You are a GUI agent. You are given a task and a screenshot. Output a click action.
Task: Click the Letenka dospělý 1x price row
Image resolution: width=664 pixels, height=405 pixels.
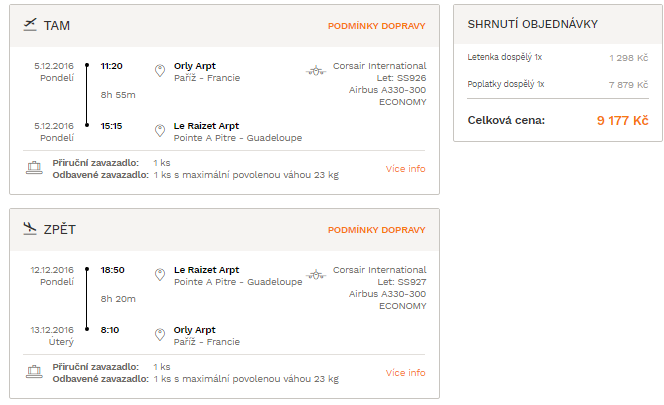pos(558,58)
